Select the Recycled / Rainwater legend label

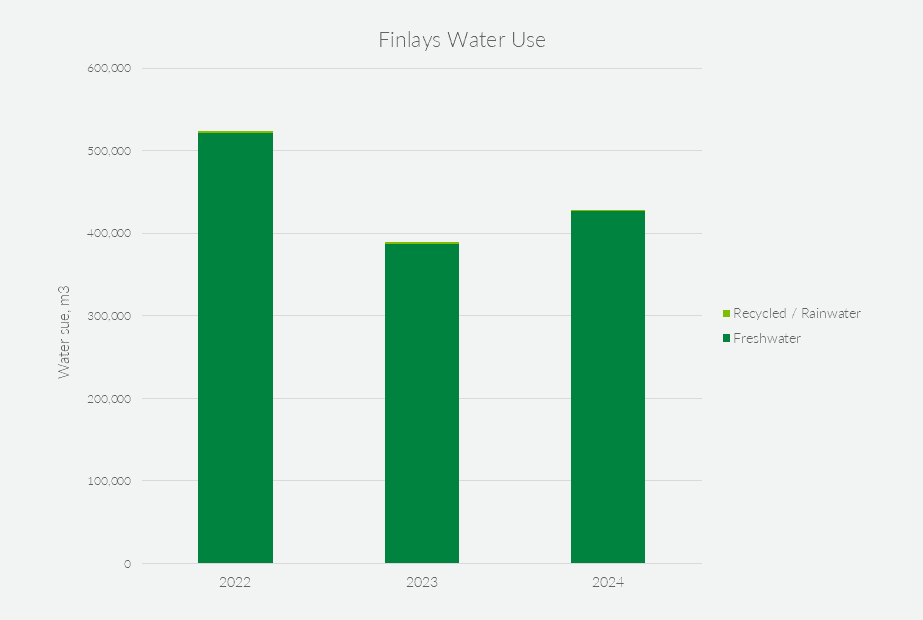pos(796,314)
